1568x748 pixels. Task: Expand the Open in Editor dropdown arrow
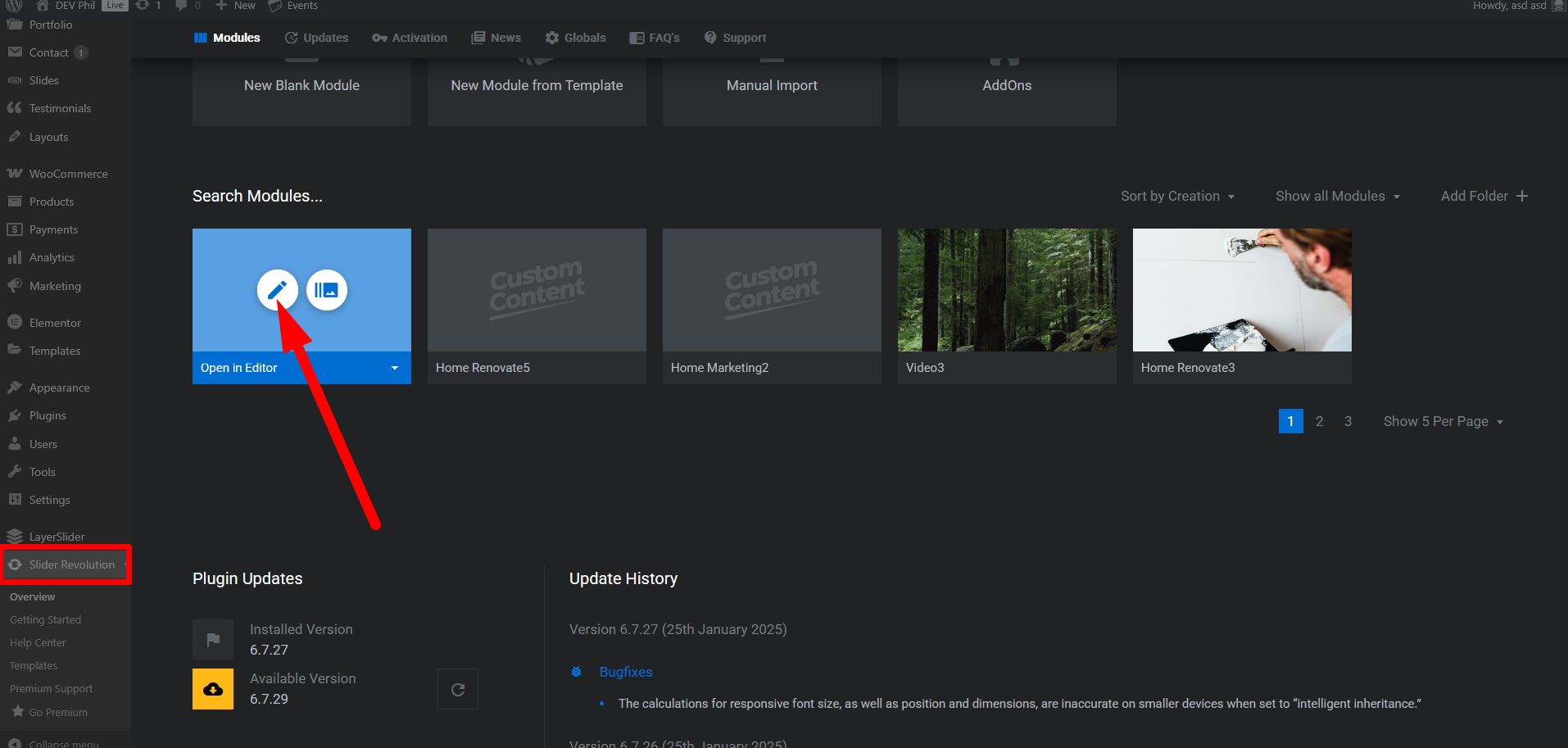point(395,368)
